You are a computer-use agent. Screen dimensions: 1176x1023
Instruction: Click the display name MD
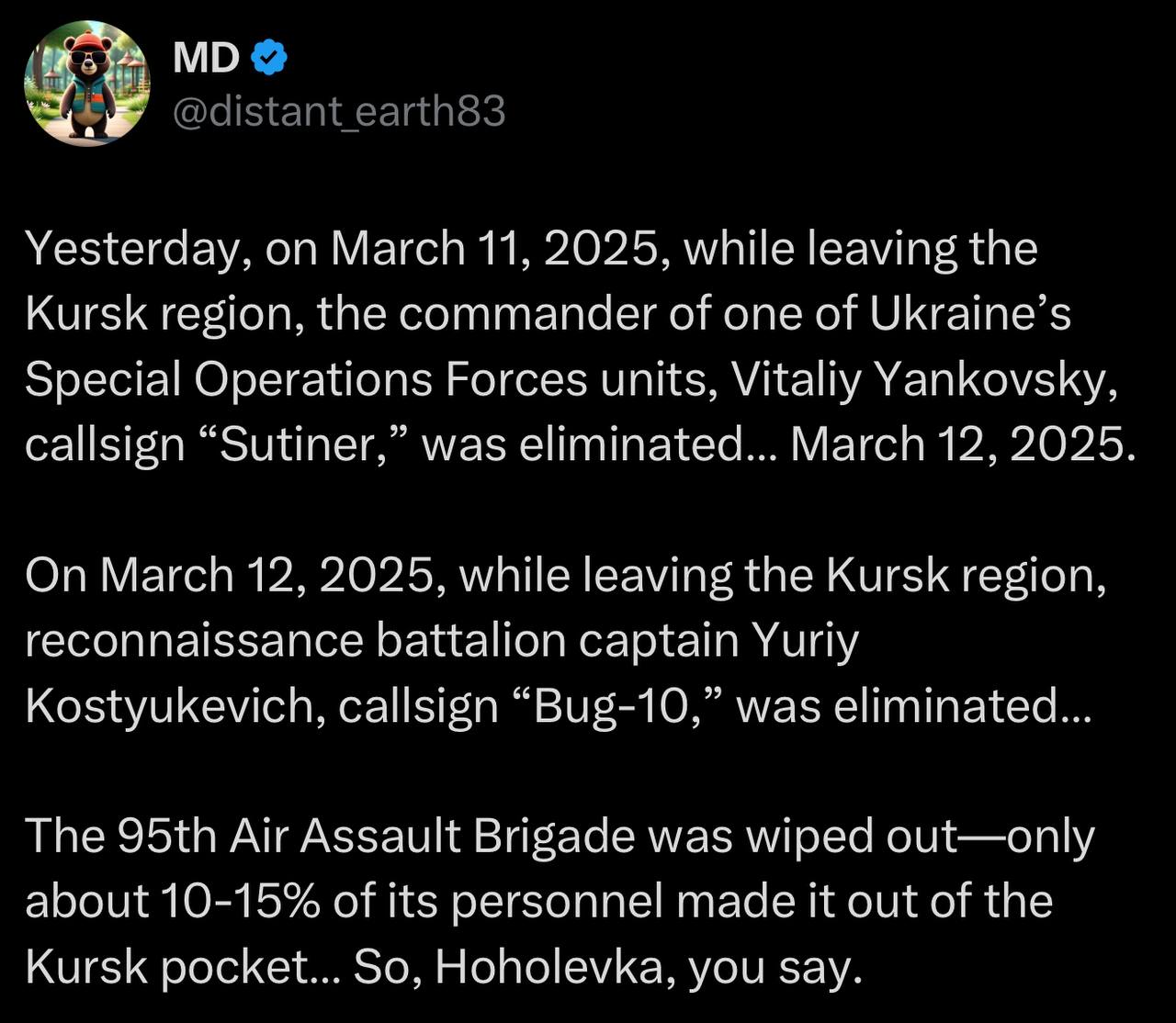(206, 59)
